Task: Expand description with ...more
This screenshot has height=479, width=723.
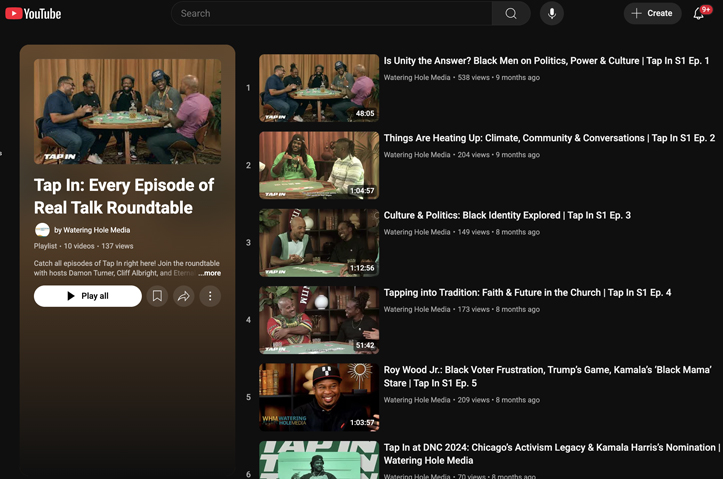Action: (210, 273)
